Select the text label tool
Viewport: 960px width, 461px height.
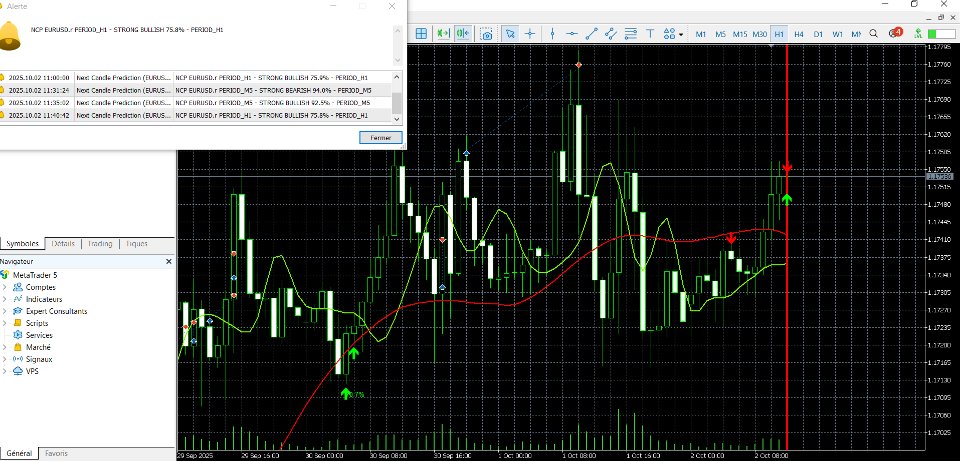(650, 34)
